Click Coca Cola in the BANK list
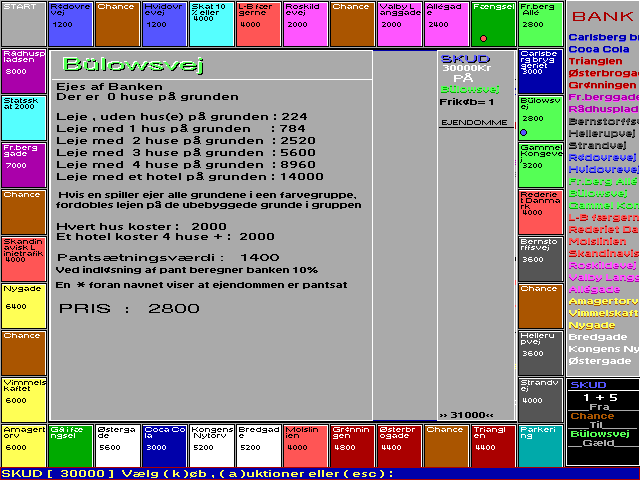The width and height of the screenshot is (640, 480). point(599,49)
